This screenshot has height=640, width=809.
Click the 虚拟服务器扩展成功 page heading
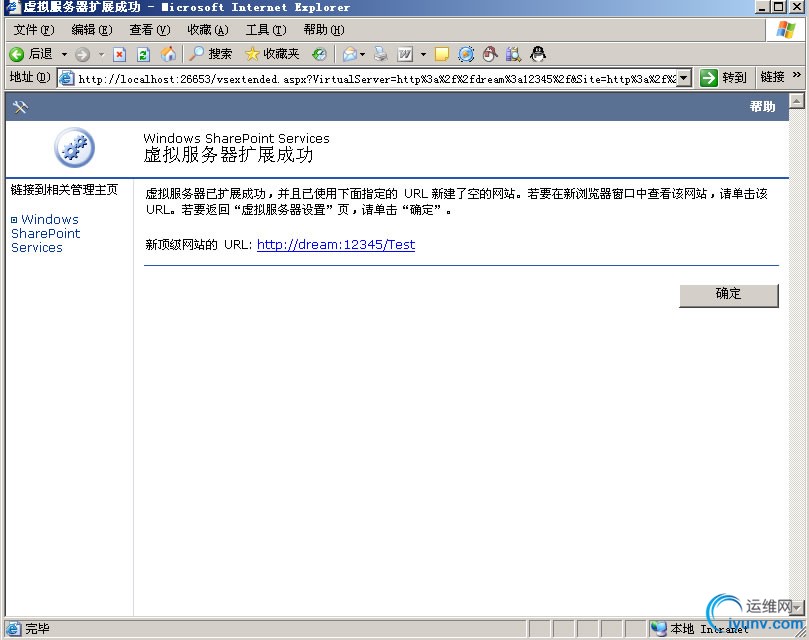coord(228,155)
